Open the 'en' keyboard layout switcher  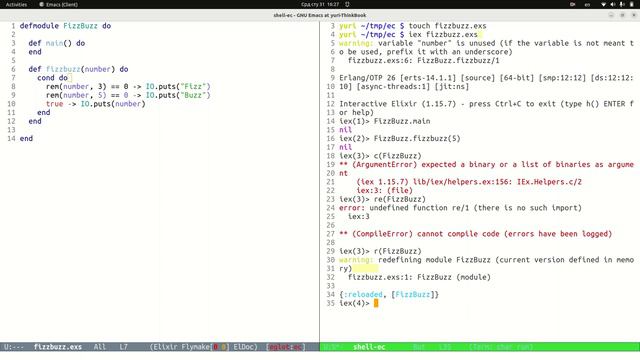[587, 4]
